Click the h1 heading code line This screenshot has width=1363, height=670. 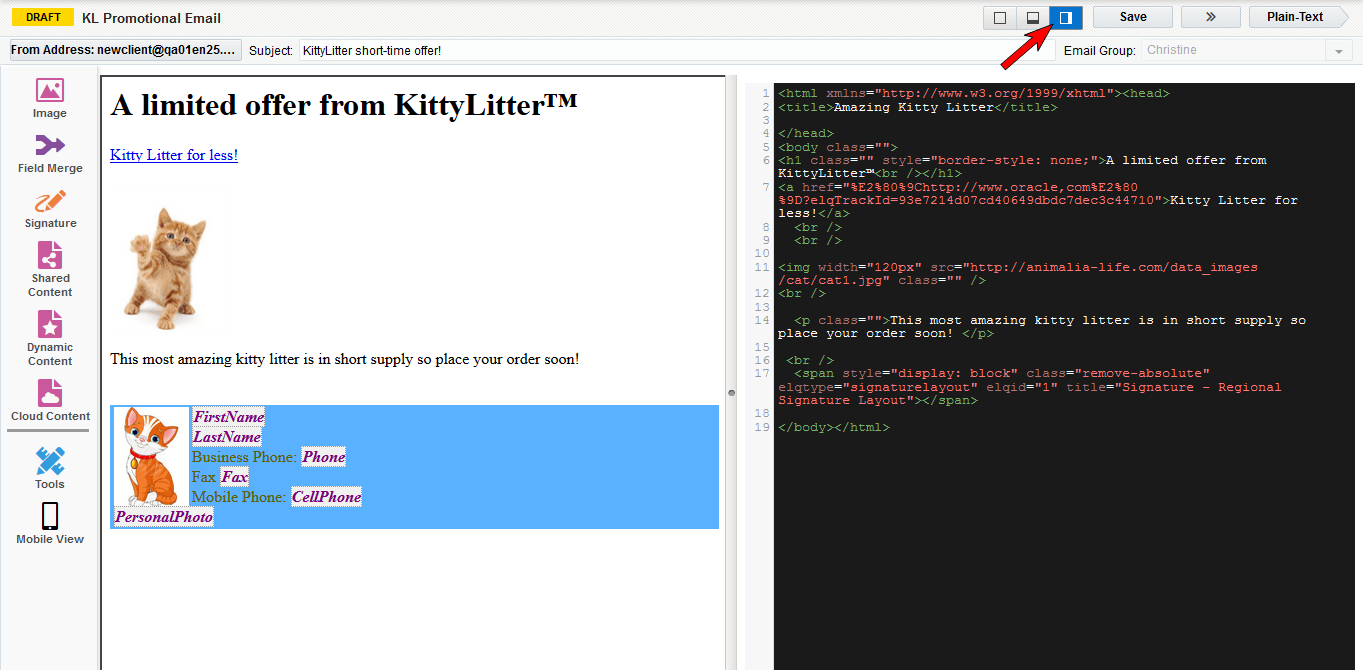coord(1022,167)
